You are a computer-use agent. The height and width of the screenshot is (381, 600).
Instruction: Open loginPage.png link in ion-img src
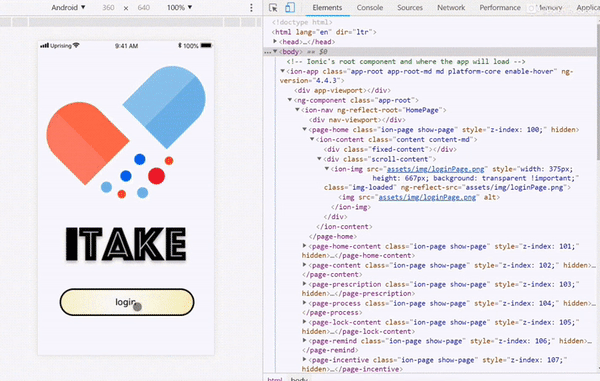click(435, 169)
